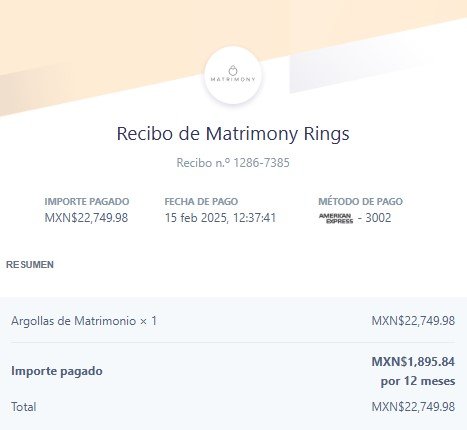Image resolution: width=467 pixels, height=430 pixels.
Task: Select the Argollas de Matrimonio × 1 line item
Action: point(84,321)
